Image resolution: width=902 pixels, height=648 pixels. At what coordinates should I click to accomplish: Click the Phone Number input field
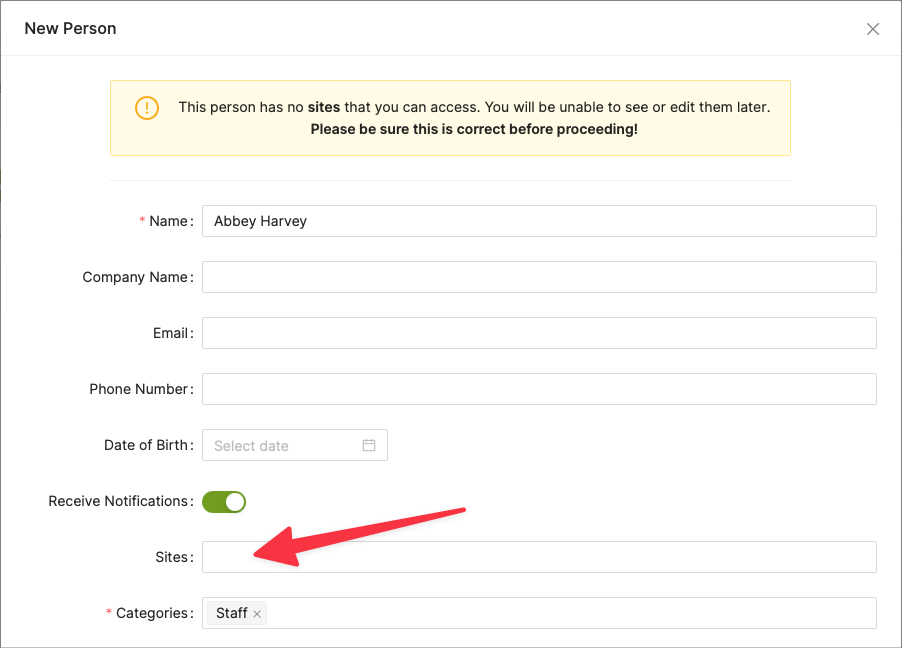tap(539, 389)
